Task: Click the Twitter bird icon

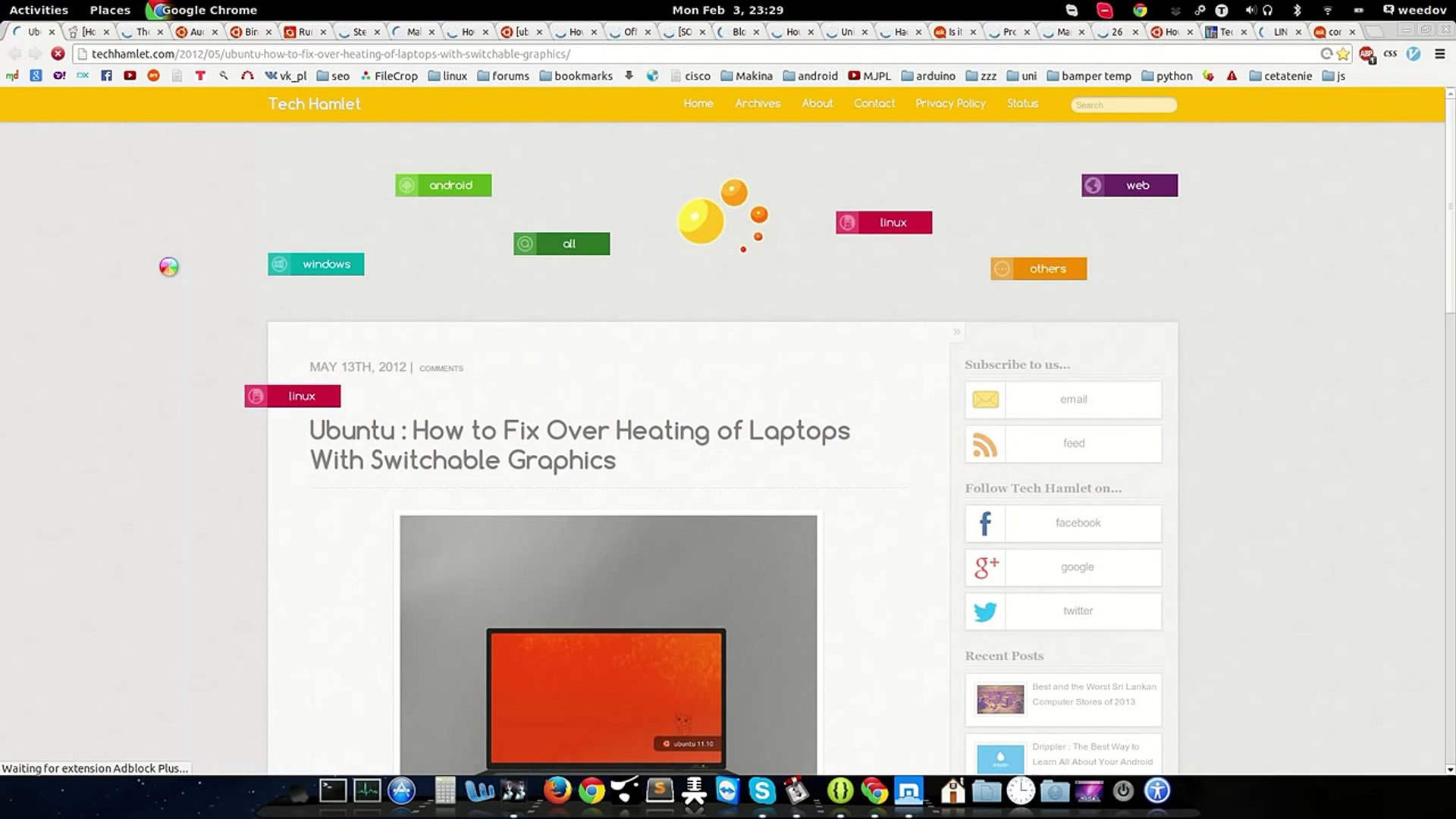Action: (985, 611)
